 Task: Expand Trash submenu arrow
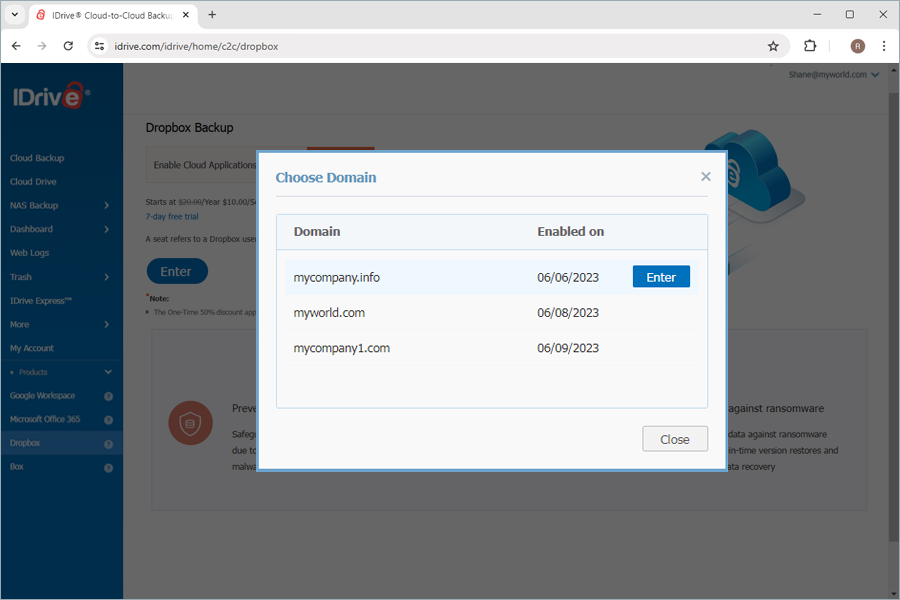pos(107,277)
